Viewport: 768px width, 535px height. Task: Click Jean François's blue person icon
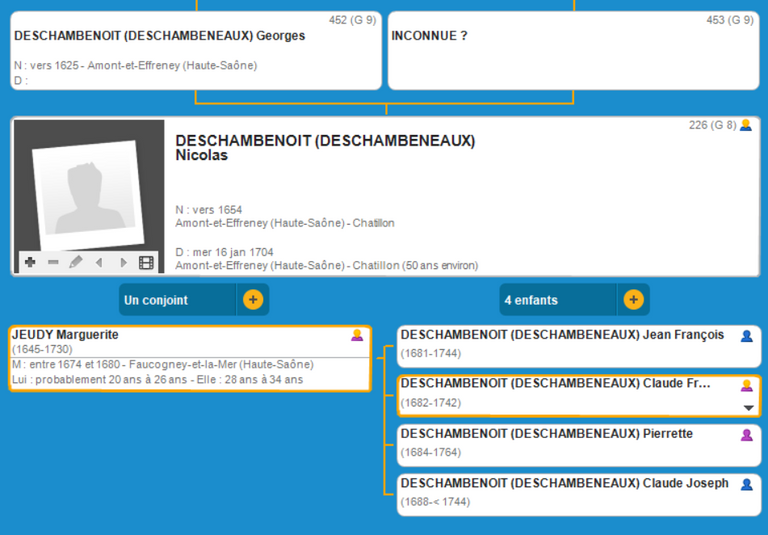(x=746, y=336)
